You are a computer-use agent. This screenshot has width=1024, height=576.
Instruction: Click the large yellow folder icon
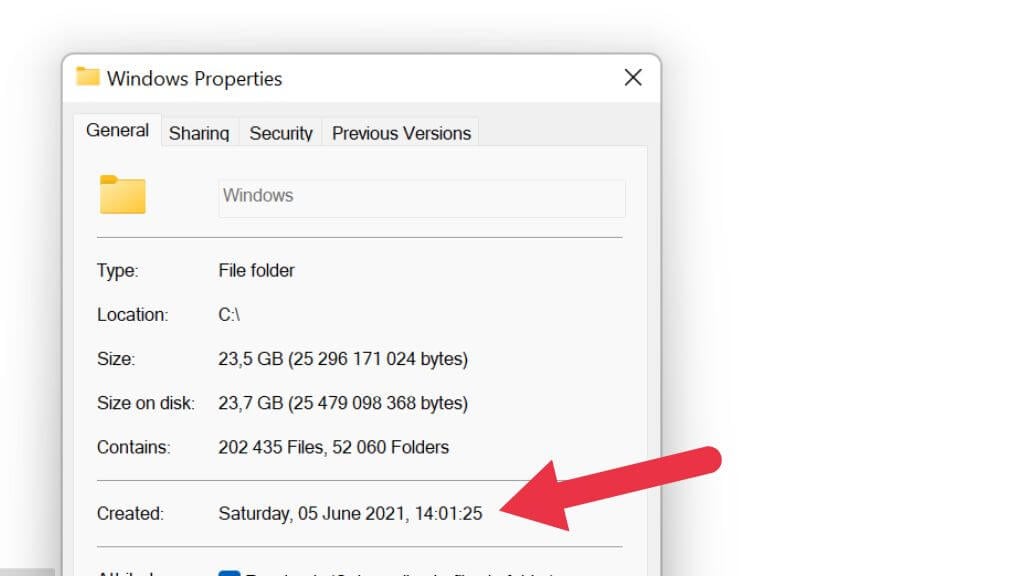(122, 195)
